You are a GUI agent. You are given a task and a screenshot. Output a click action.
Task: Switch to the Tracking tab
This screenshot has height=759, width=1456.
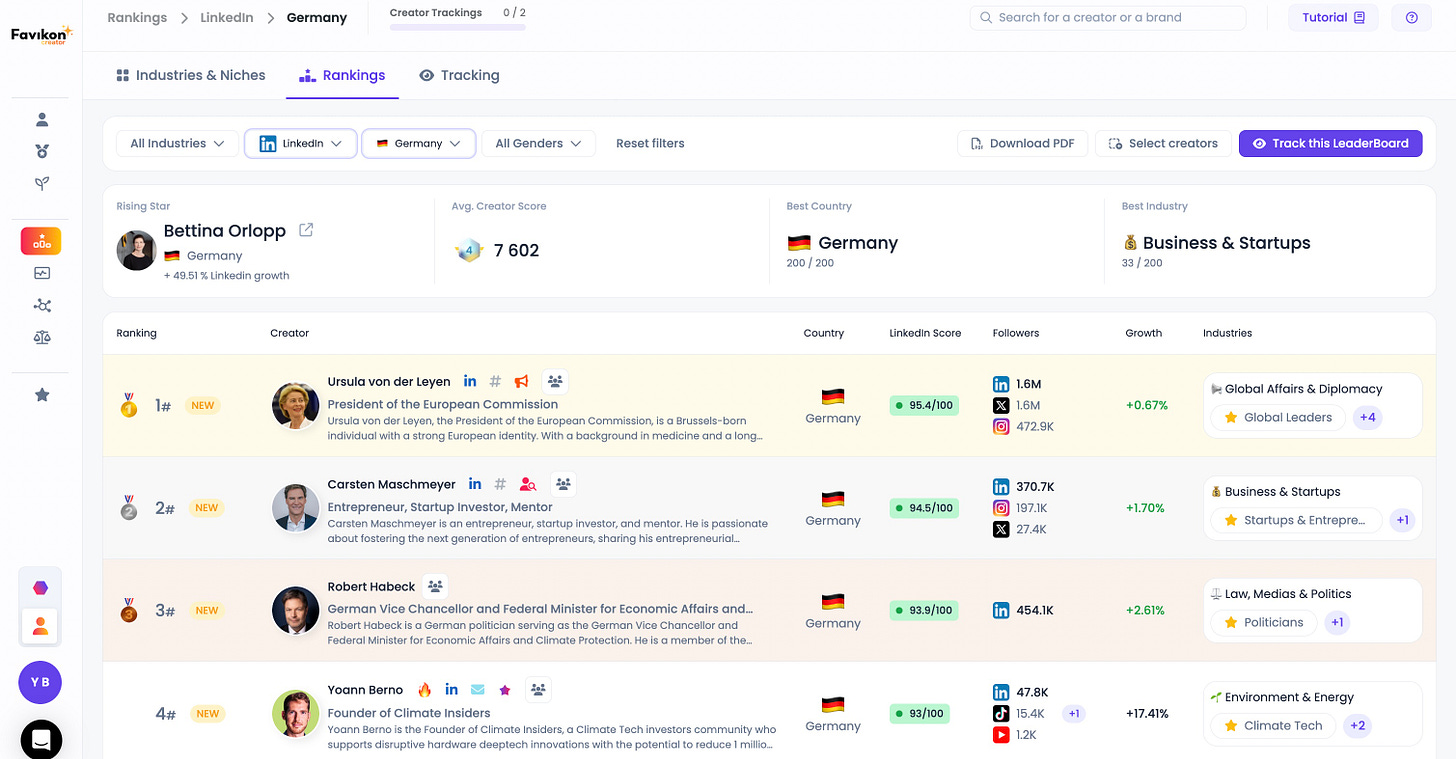[x=459, y=75]
